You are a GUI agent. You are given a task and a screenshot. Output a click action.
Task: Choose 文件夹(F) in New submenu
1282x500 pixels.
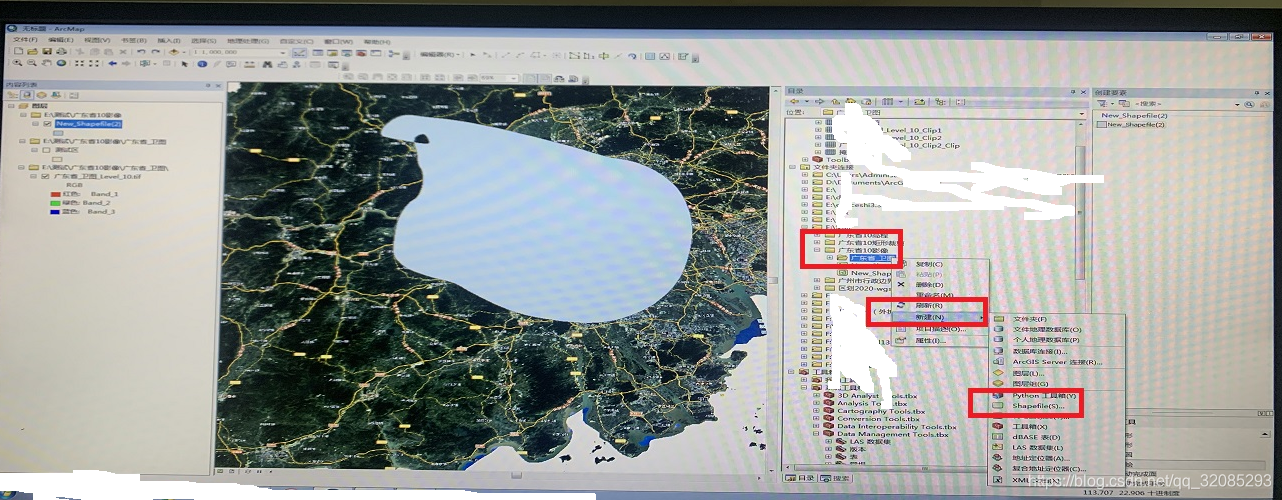click(x=1030, y=319)
